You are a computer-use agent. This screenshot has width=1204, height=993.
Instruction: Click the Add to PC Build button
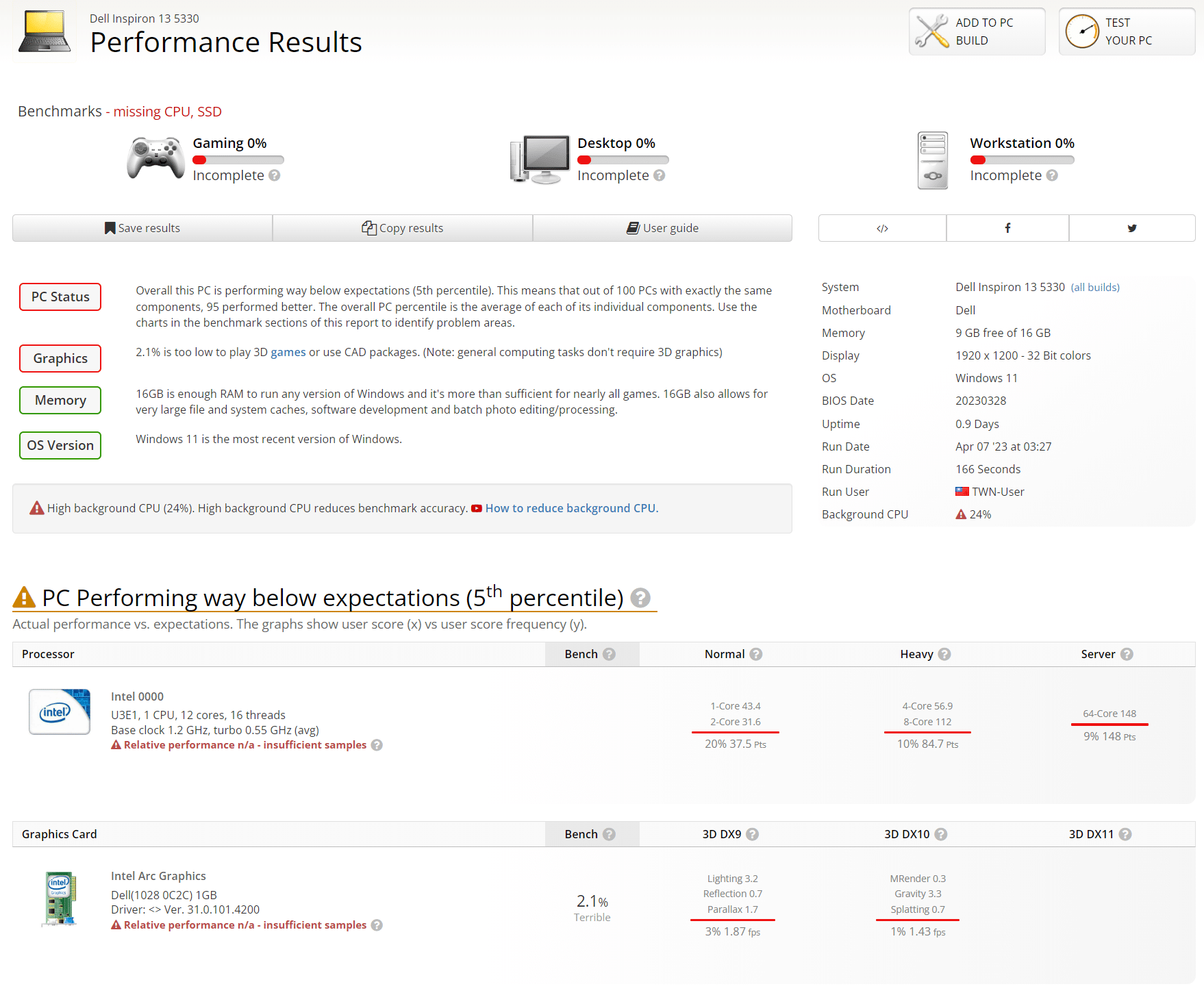click(977, 32)
